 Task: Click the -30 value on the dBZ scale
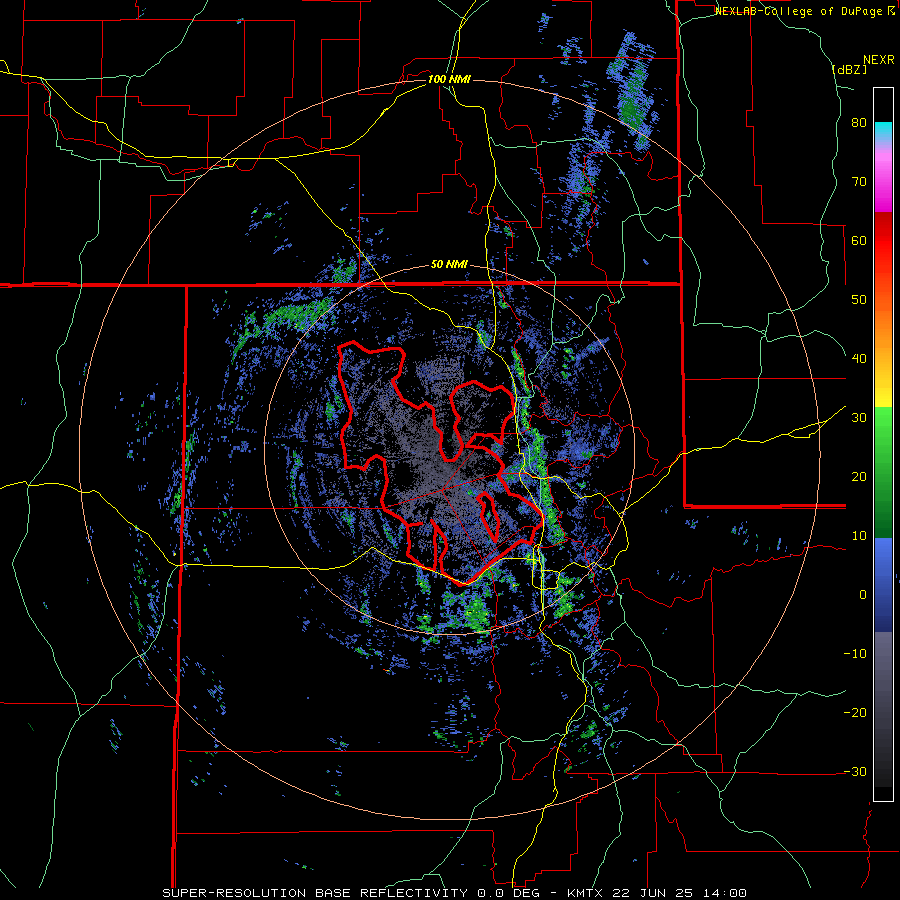pyautogui.click(x=855, y=772)
